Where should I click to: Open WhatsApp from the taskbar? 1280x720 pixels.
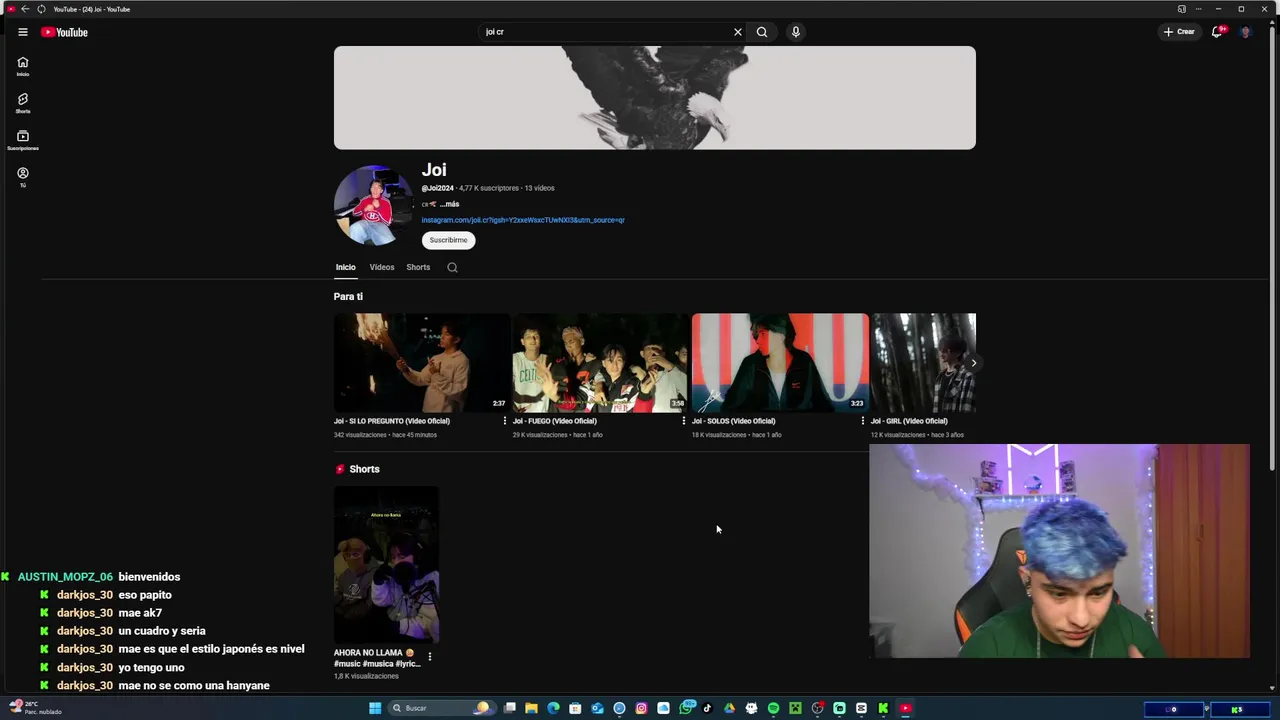click(x=686, y=708)
